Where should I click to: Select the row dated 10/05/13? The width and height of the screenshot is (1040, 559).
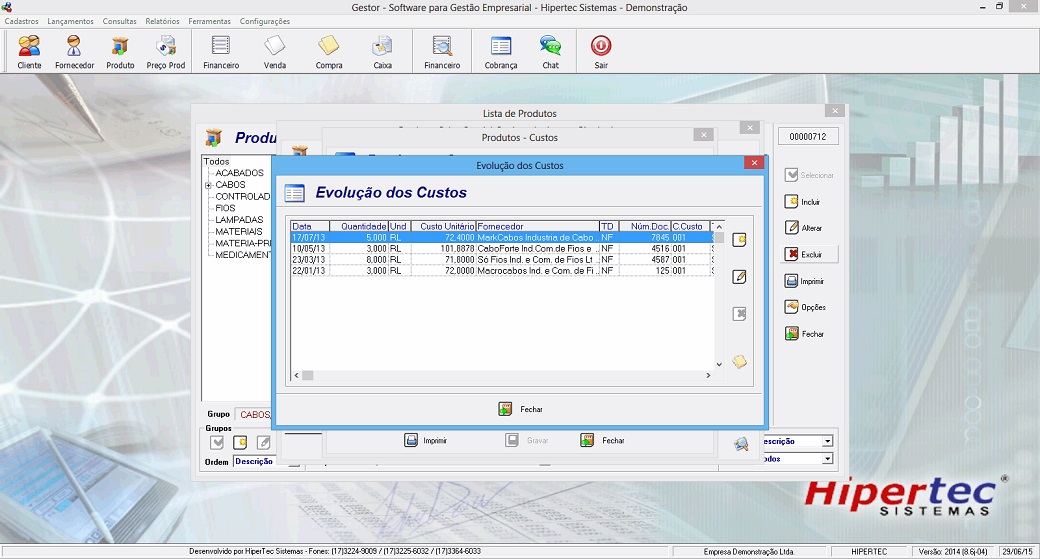[502, 249]
